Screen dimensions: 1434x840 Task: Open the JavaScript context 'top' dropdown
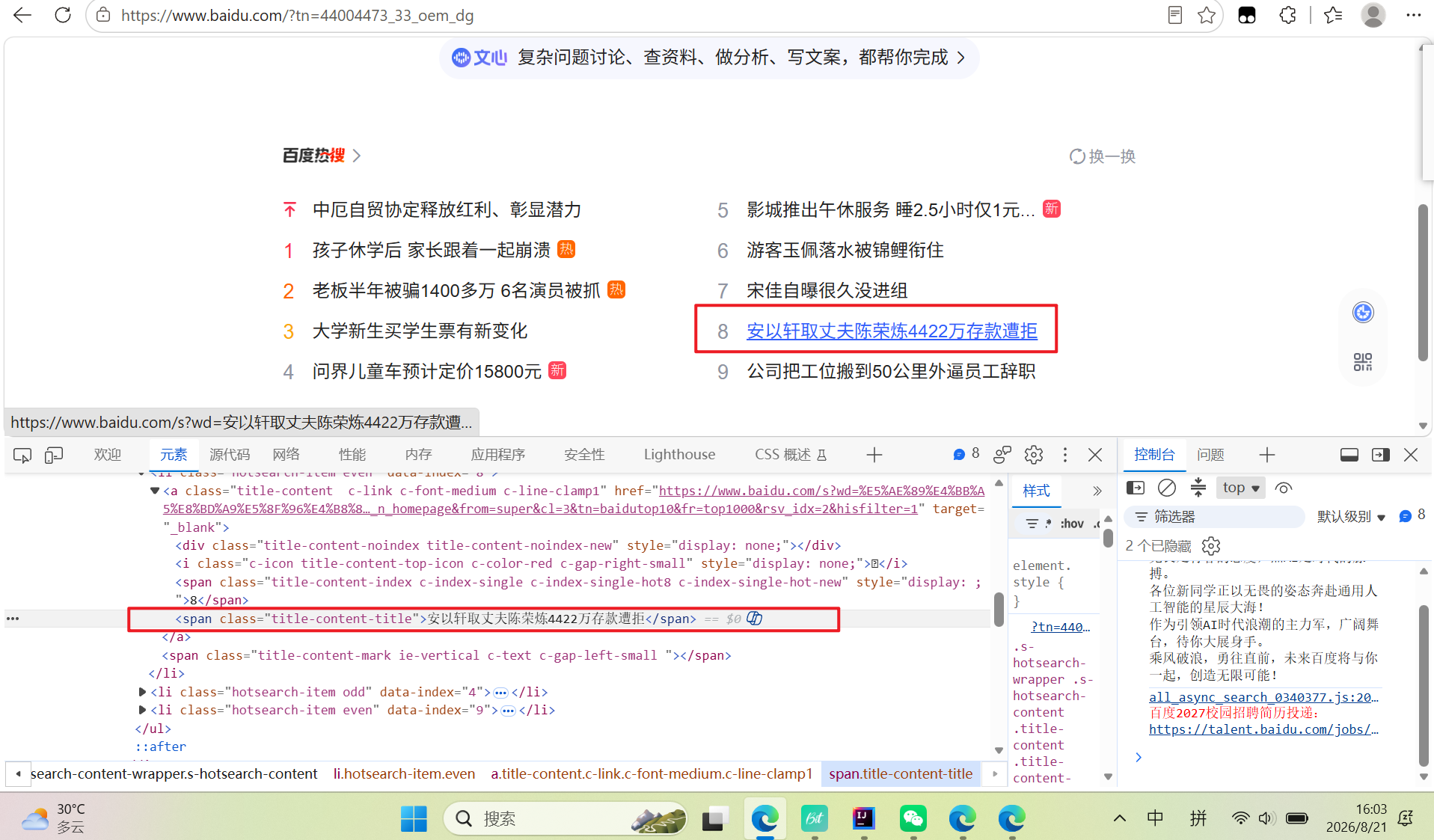[1241, 488]
